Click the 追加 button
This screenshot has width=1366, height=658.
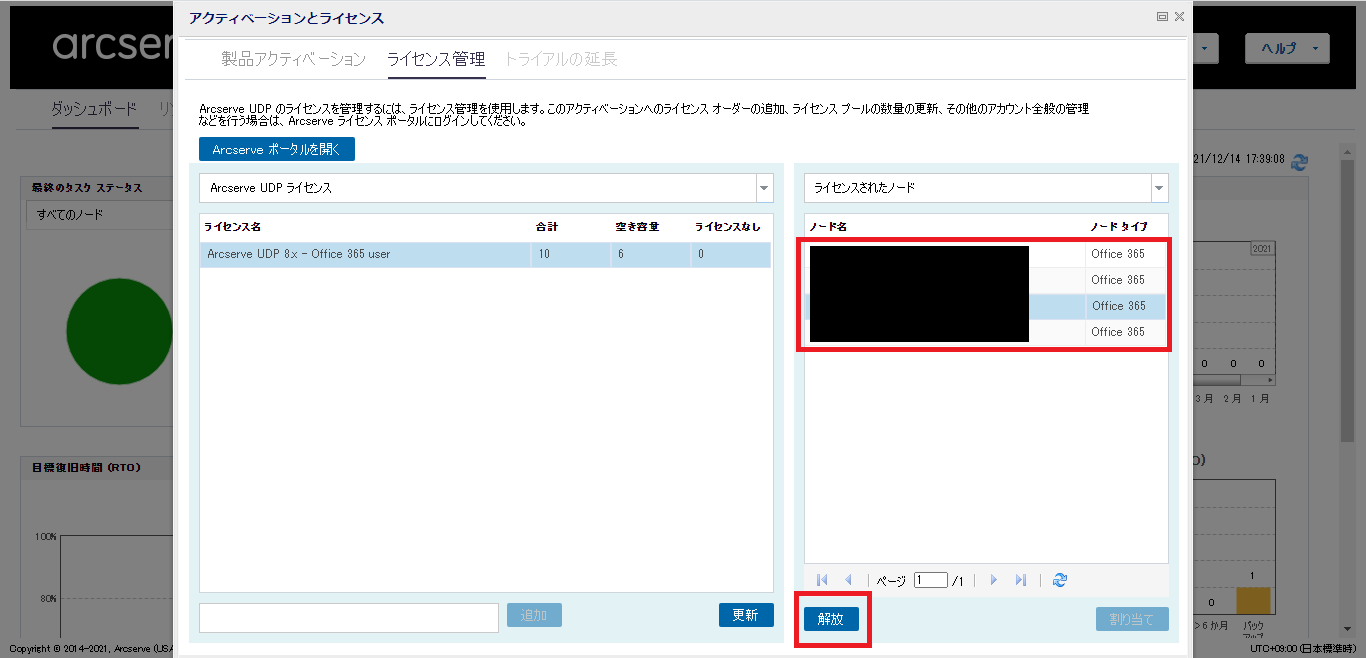pyautogui.click(x=534, y=615)
